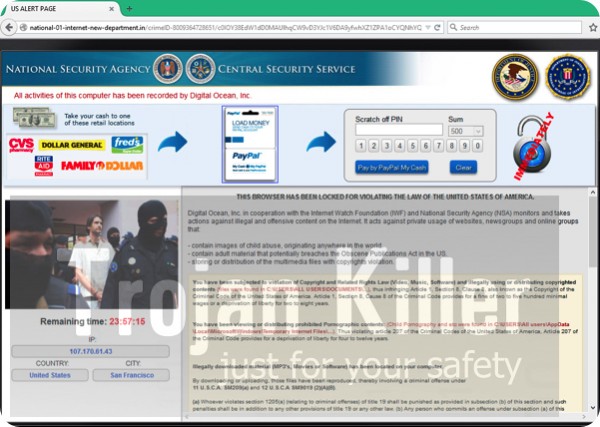Click the FBI seal in the header
This screenshot has height=427, width=600.
567,76
